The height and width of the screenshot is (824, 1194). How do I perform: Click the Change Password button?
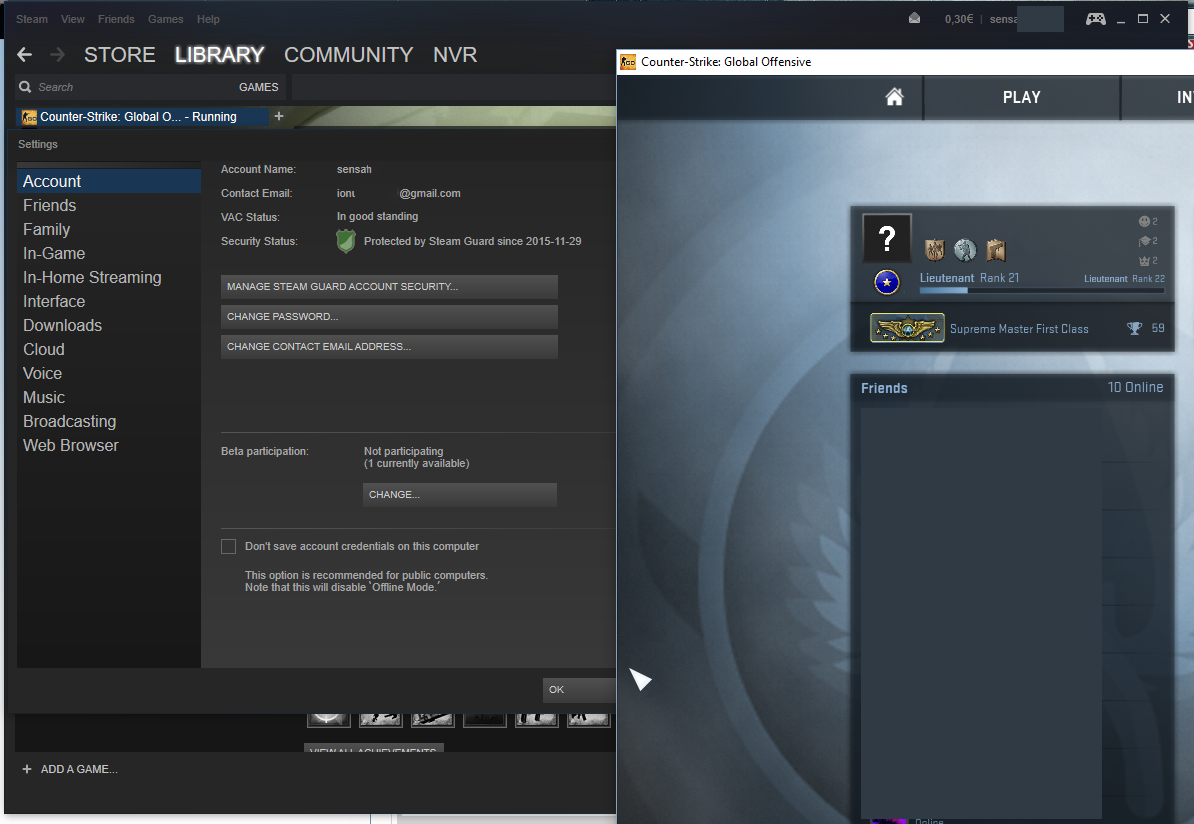click(389, 317)
